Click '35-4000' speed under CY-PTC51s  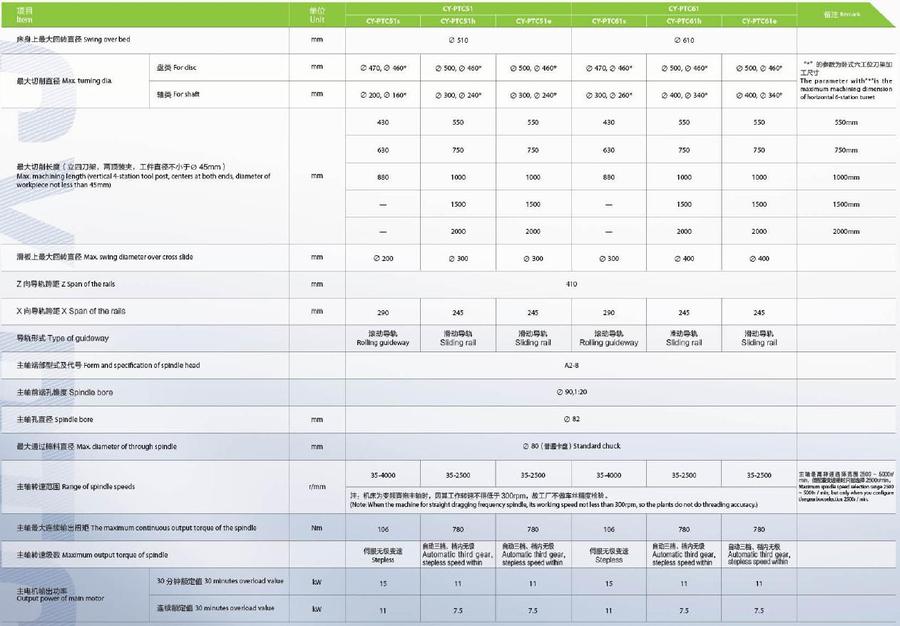(x=383, y=475)
